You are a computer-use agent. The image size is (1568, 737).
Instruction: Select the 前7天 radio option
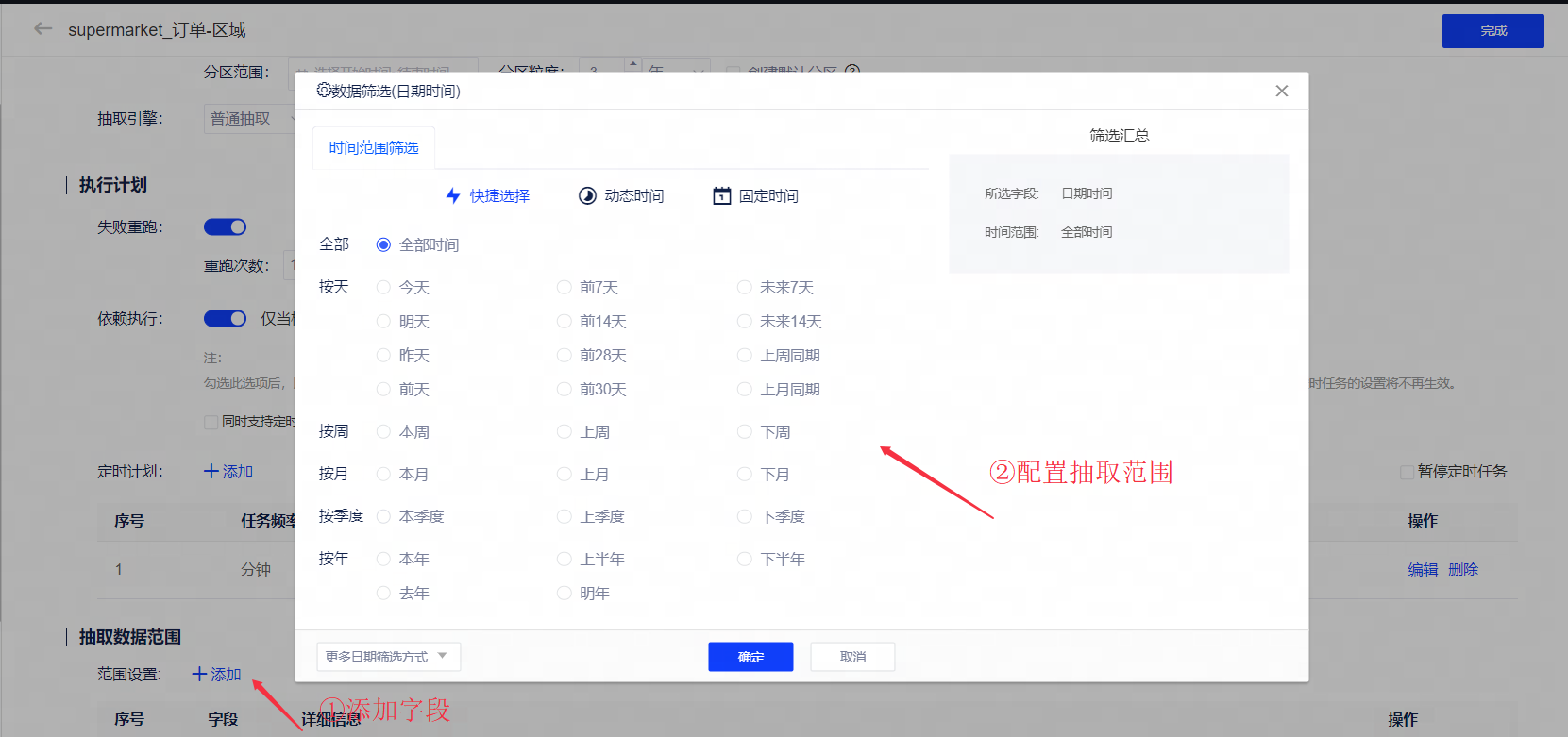[x=564, y=287]
